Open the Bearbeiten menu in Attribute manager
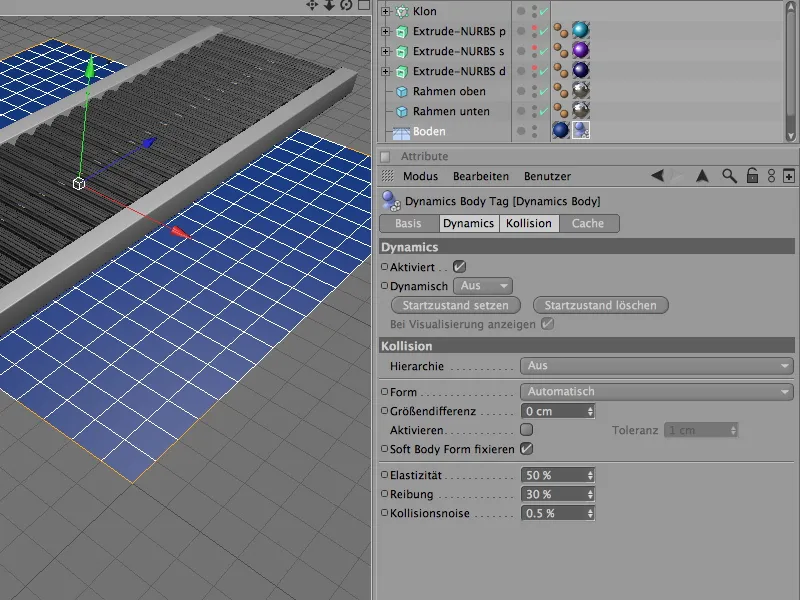 click(x=481, y=176)
